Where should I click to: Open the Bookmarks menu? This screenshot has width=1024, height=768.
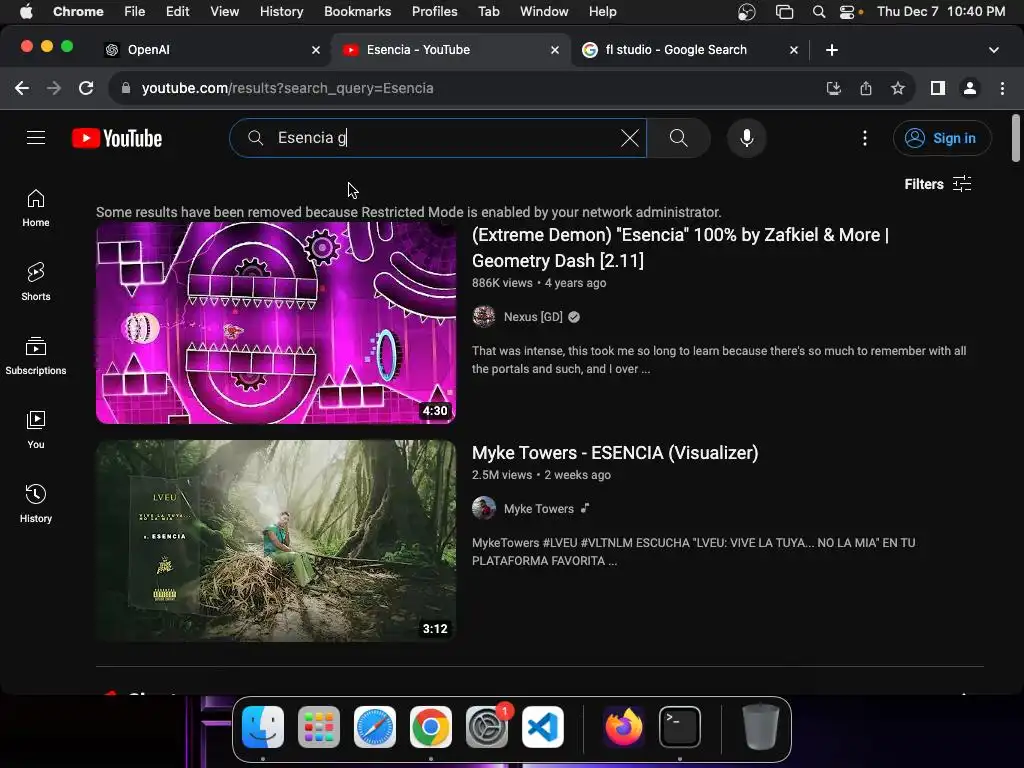pyautogui.click(x=357, y=11)
